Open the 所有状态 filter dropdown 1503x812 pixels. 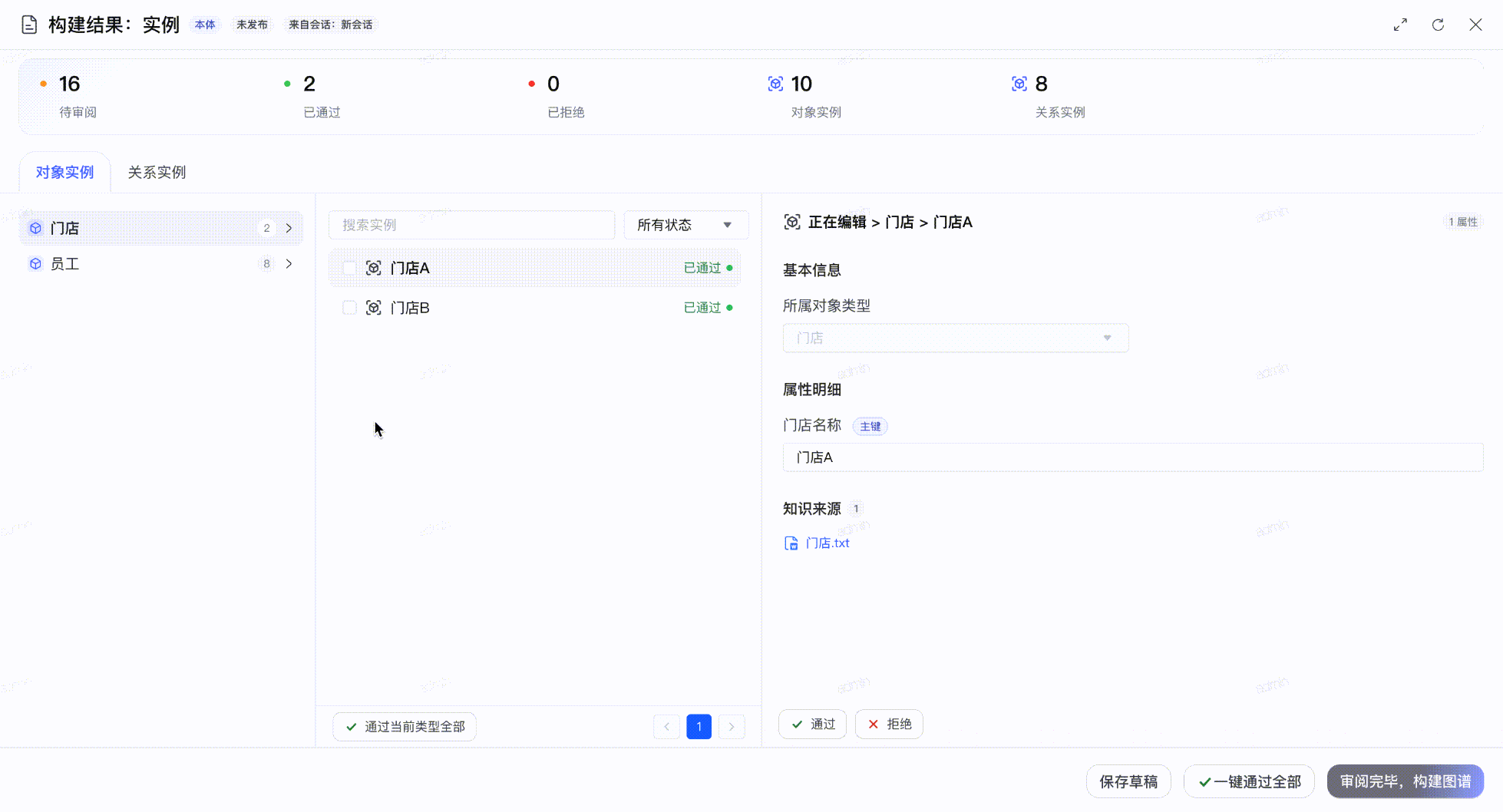coord(685,225)
